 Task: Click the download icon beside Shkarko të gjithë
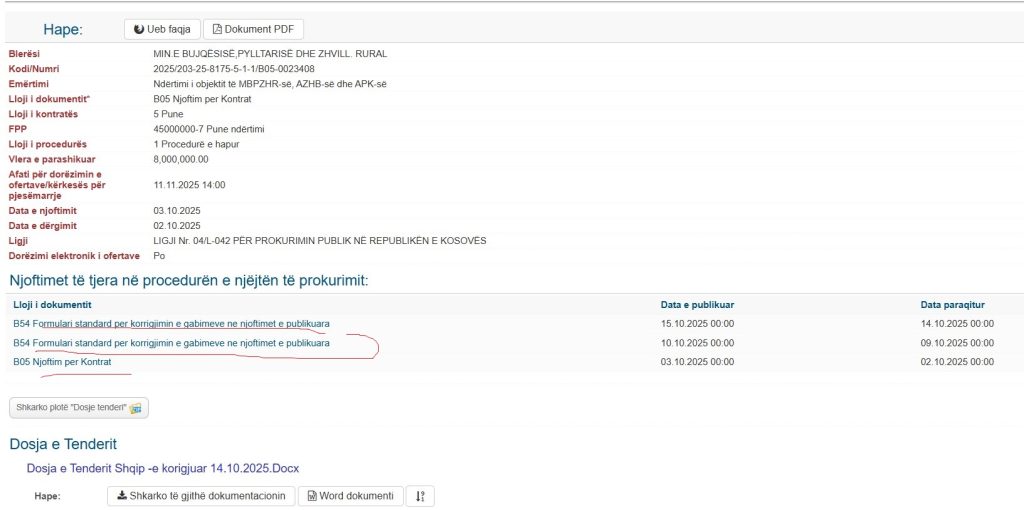(121, 496)
